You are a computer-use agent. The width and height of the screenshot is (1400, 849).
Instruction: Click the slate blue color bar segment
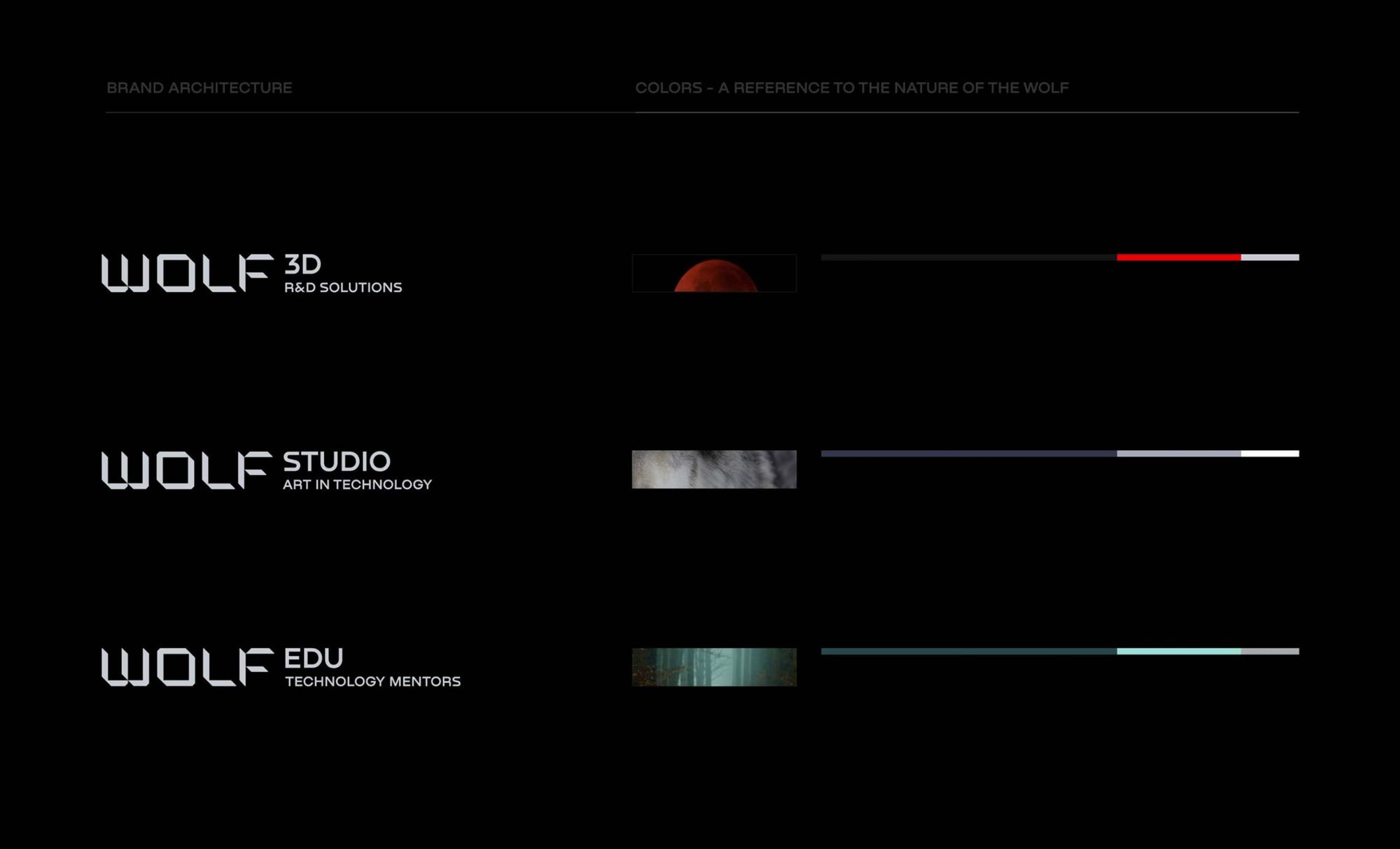pos(969,454)
